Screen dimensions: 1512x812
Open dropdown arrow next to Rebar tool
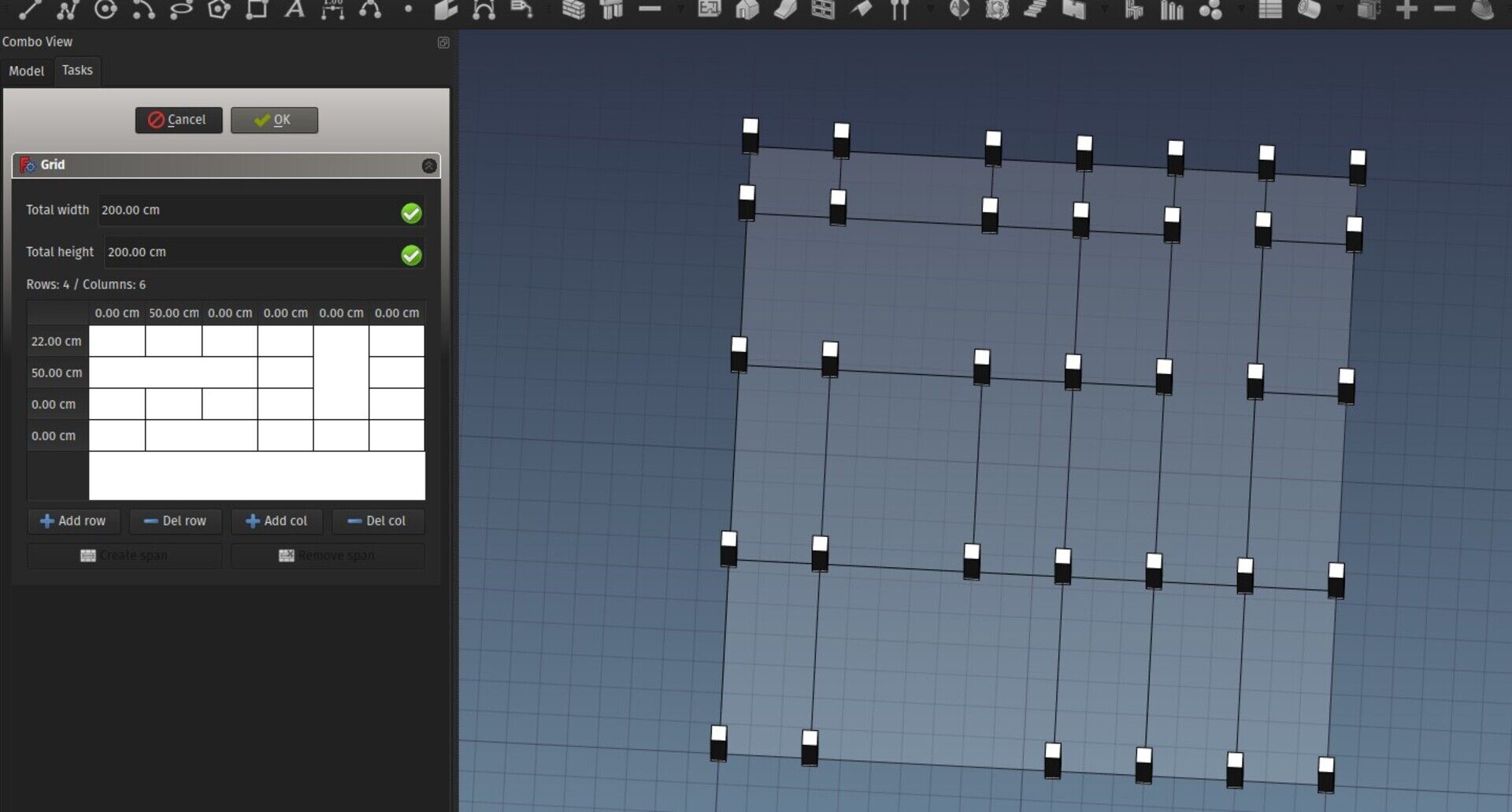pos(680,9)
